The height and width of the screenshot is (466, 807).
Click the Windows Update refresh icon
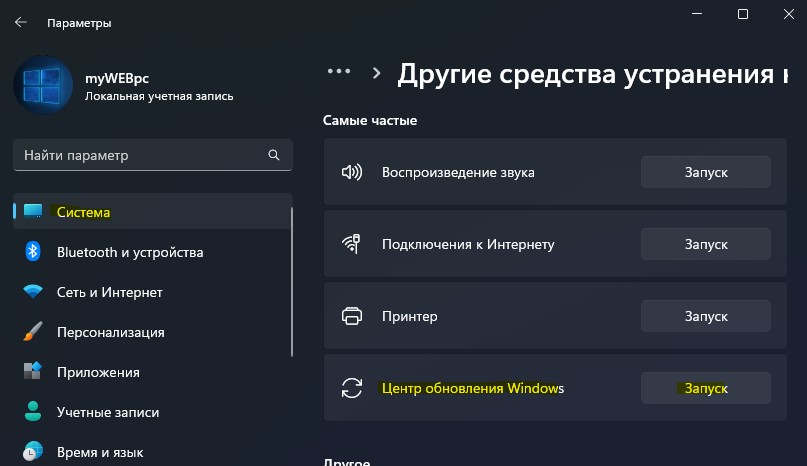click(x=352, y=388)
